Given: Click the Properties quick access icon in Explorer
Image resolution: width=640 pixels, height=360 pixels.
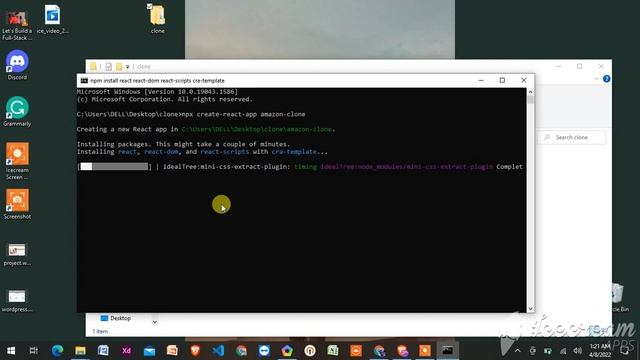Looking at the screenshot, I should (x=108, y=67).
